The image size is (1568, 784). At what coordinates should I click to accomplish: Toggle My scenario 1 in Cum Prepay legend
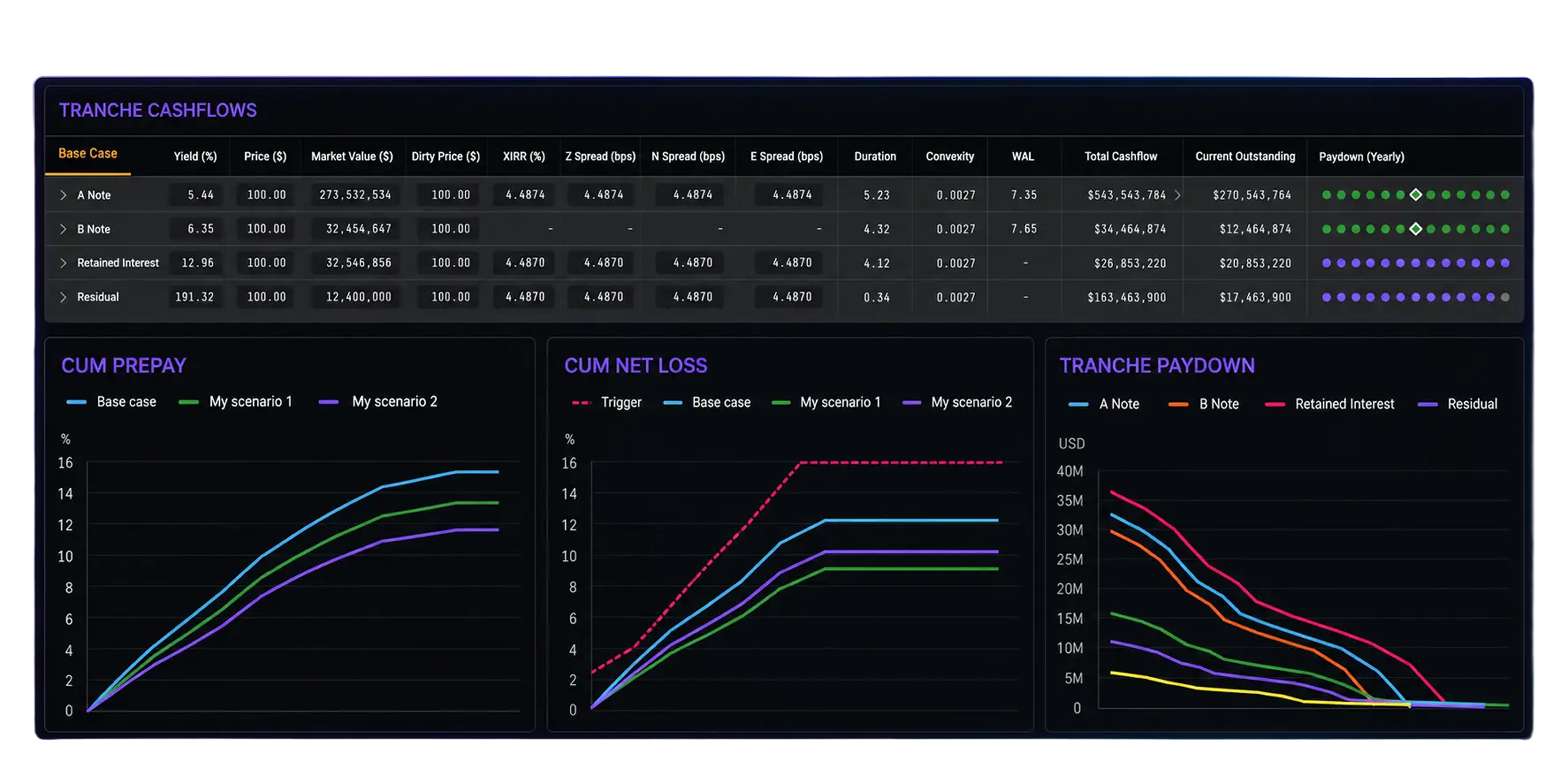tap(236, 402)
